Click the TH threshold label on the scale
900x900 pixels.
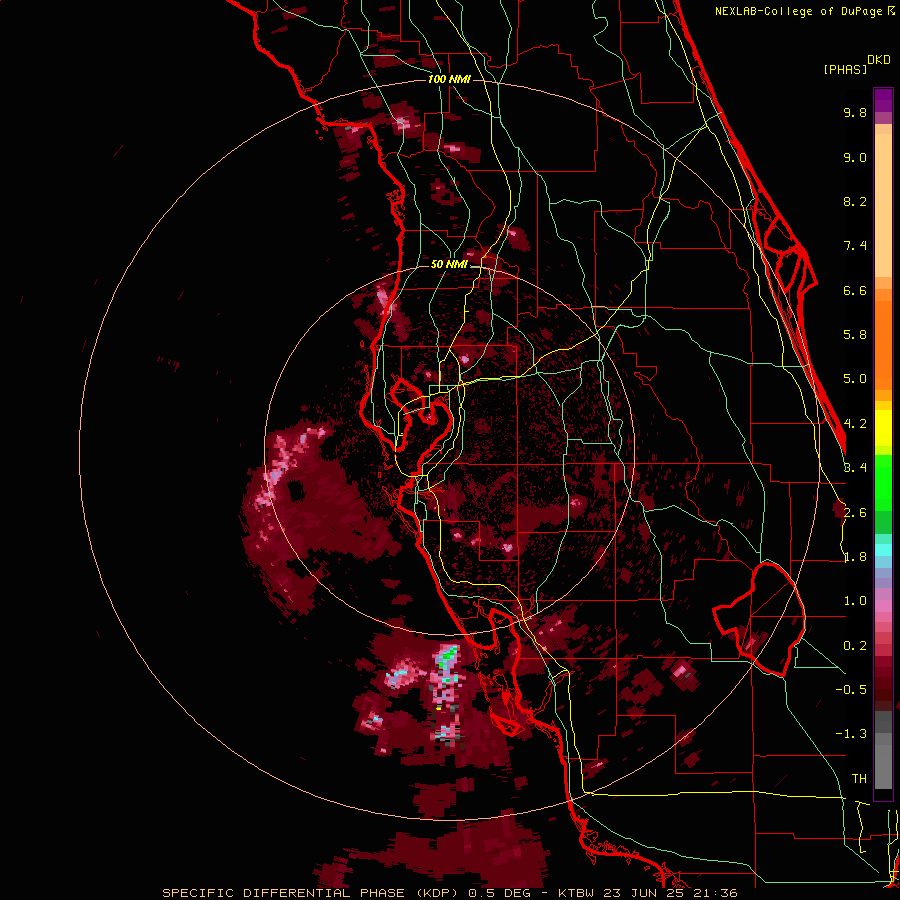point(859,779)
